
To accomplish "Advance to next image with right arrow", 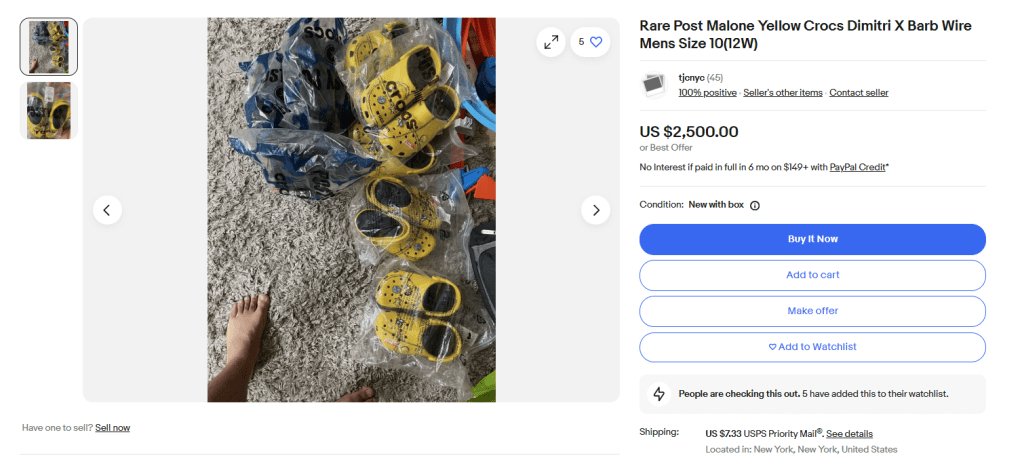I will tap(596, 210).
